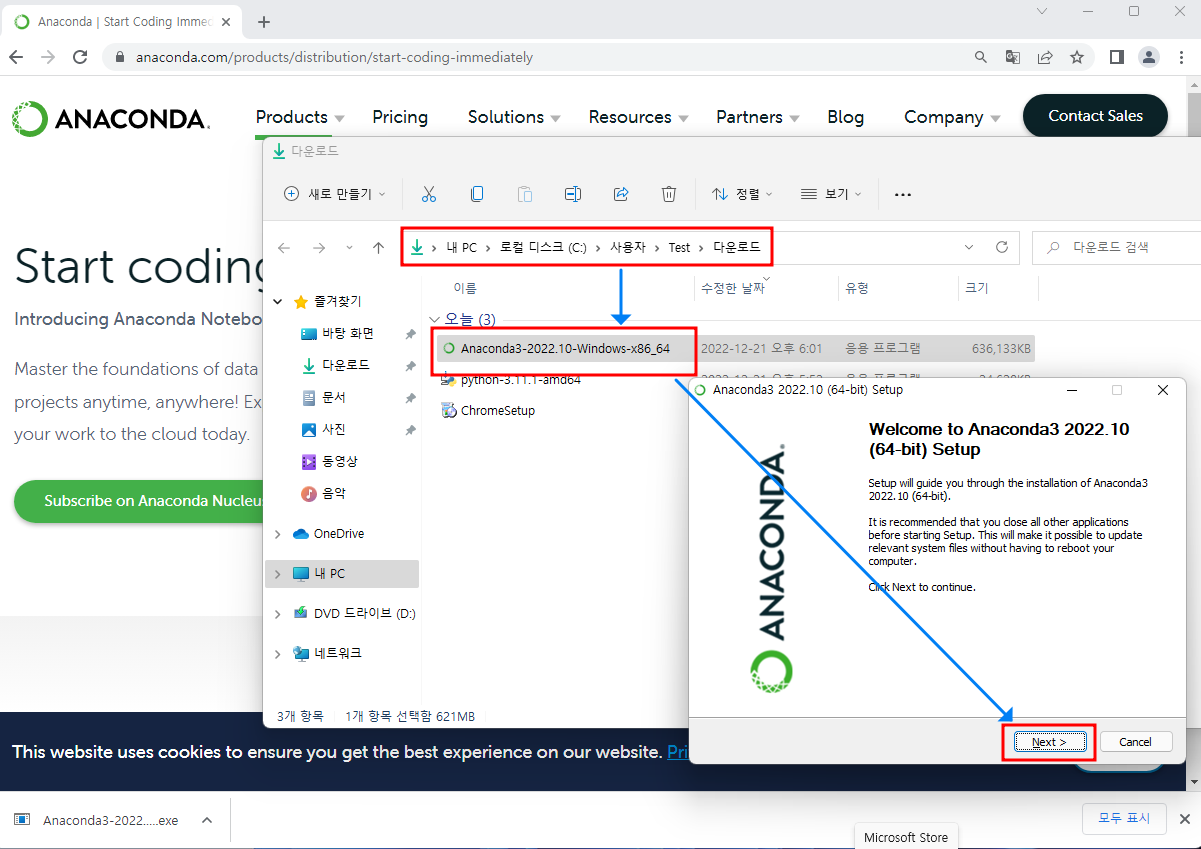Open the Products menu on Anaconda site
The image size is (1201, 849).
[x=300, y=117]
